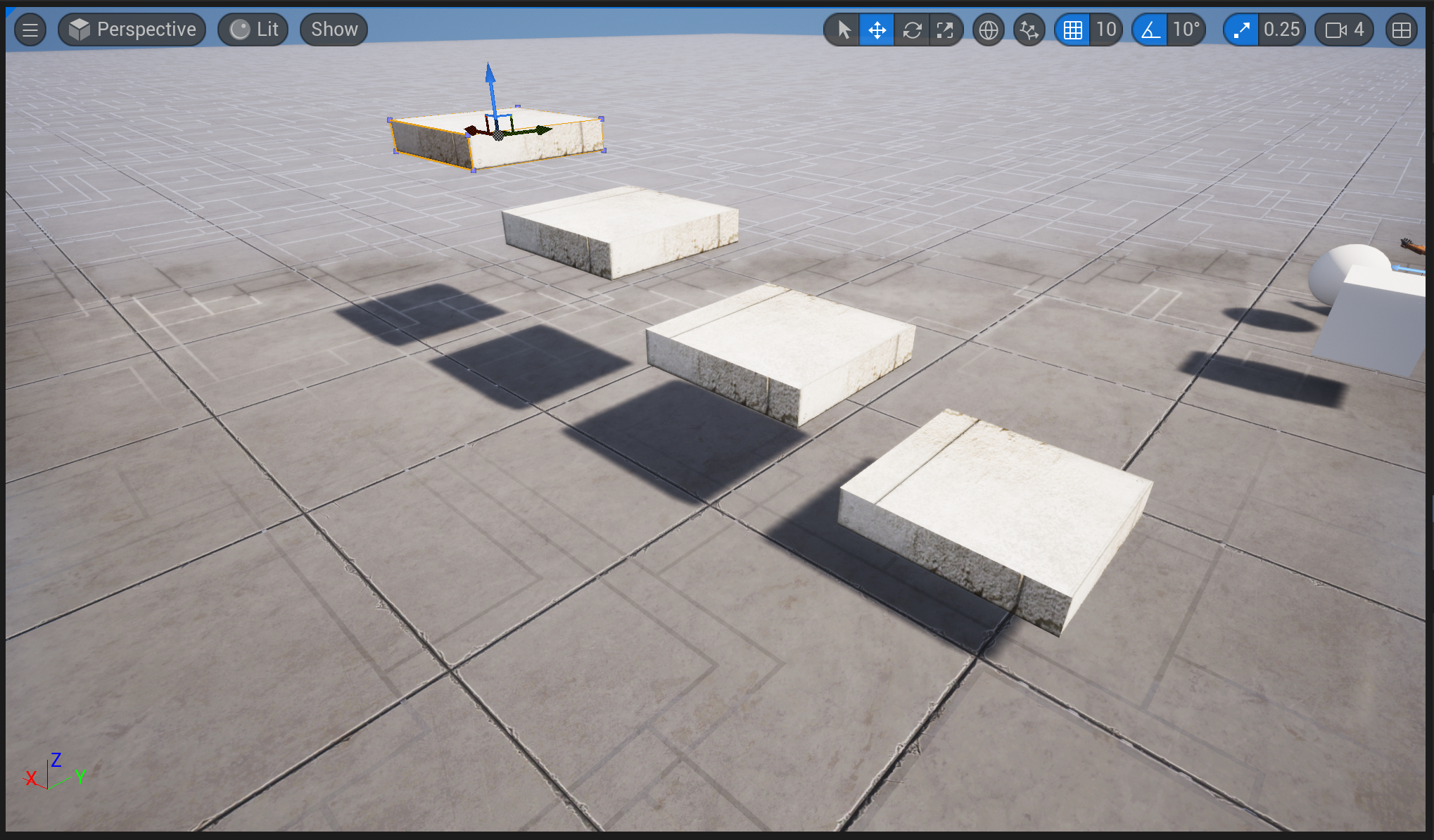Toggle scale snapping
Screen dimensions: 1434x840
click(1241, 30)
